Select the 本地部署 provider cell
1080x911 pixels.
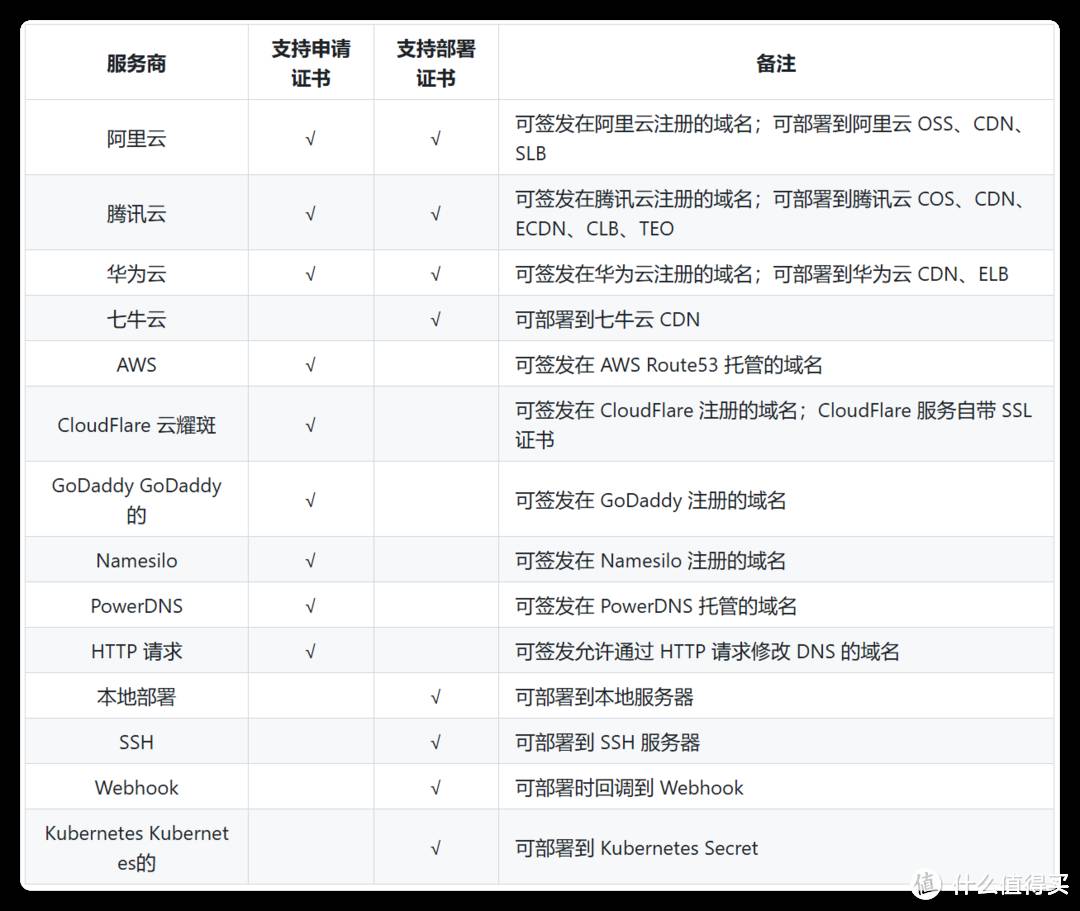tap(136, 697)
